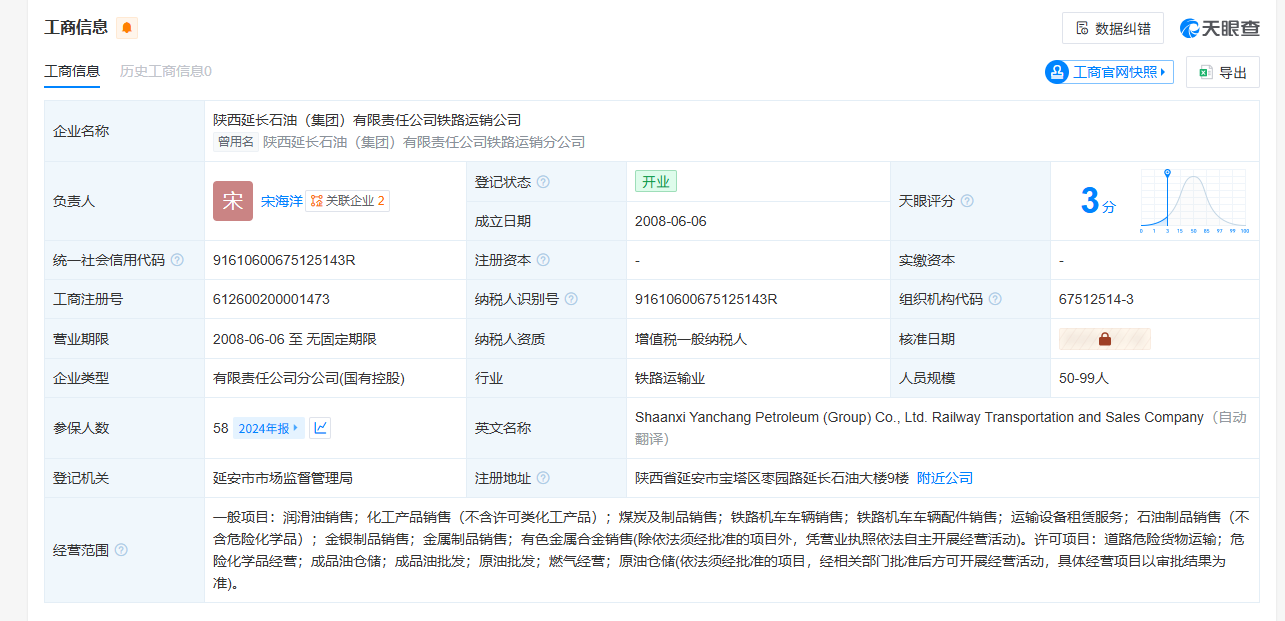1285x621 pixels.
Task: Click the 导出 export button
Action: (x=1222, y=72)
